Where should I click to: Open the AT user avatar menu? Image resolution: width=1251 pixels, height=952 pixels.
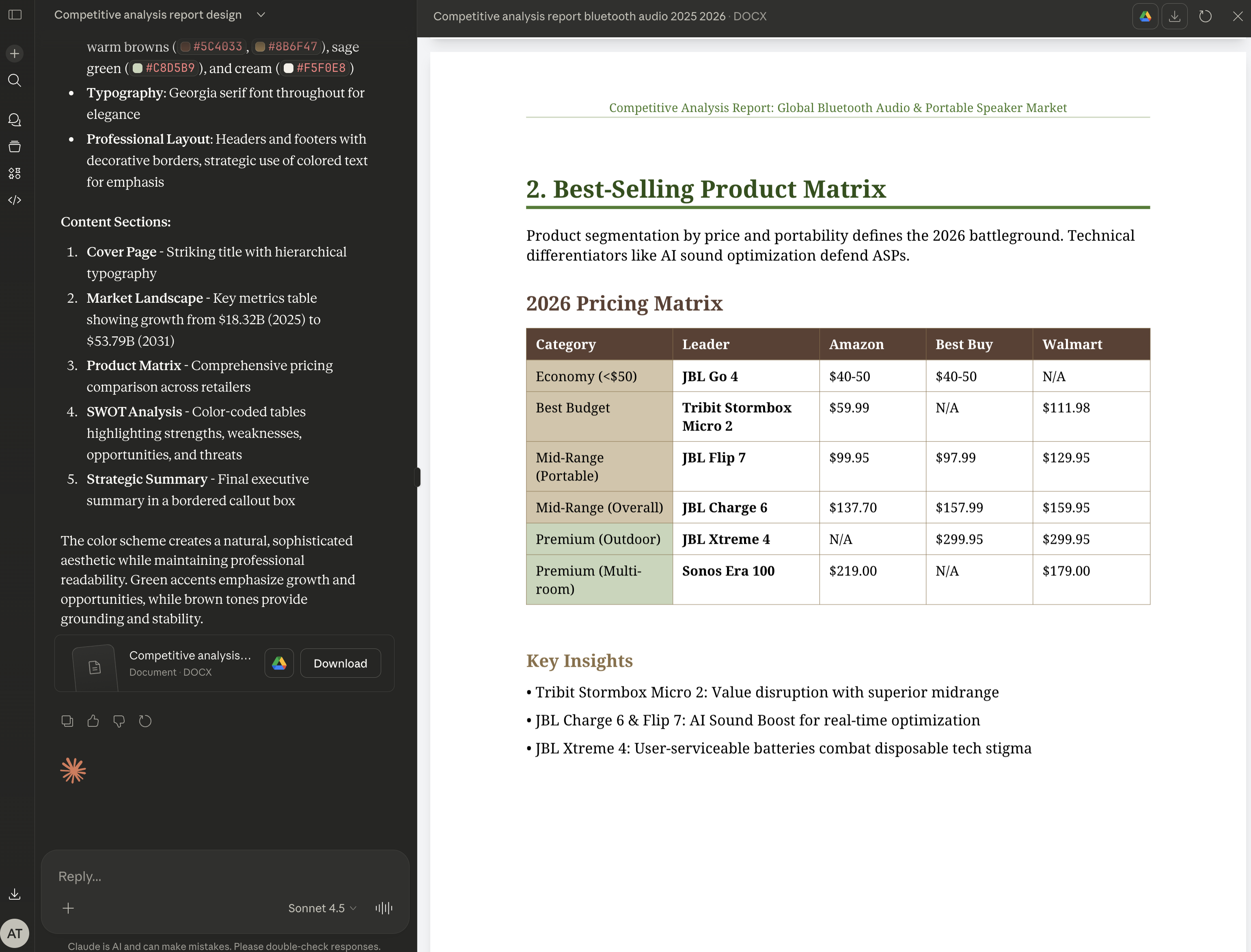click(x=15, y=933)
